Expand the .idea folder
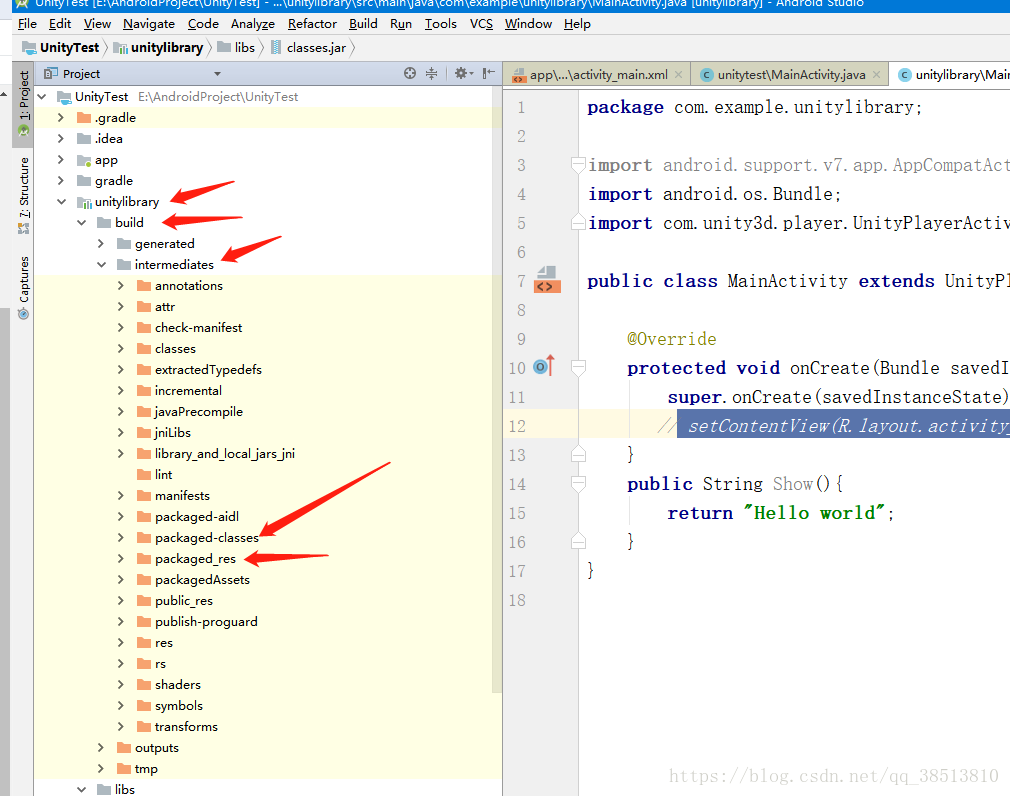 pos(61,138)
